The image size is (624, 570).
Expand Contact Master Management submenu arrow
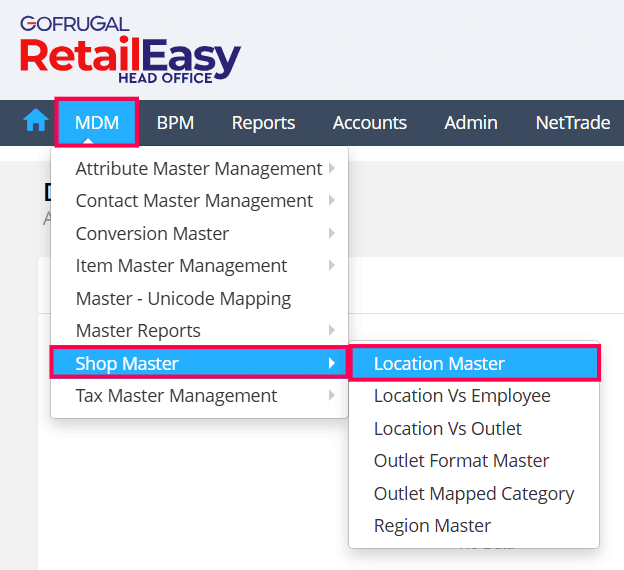click(332, 200)
